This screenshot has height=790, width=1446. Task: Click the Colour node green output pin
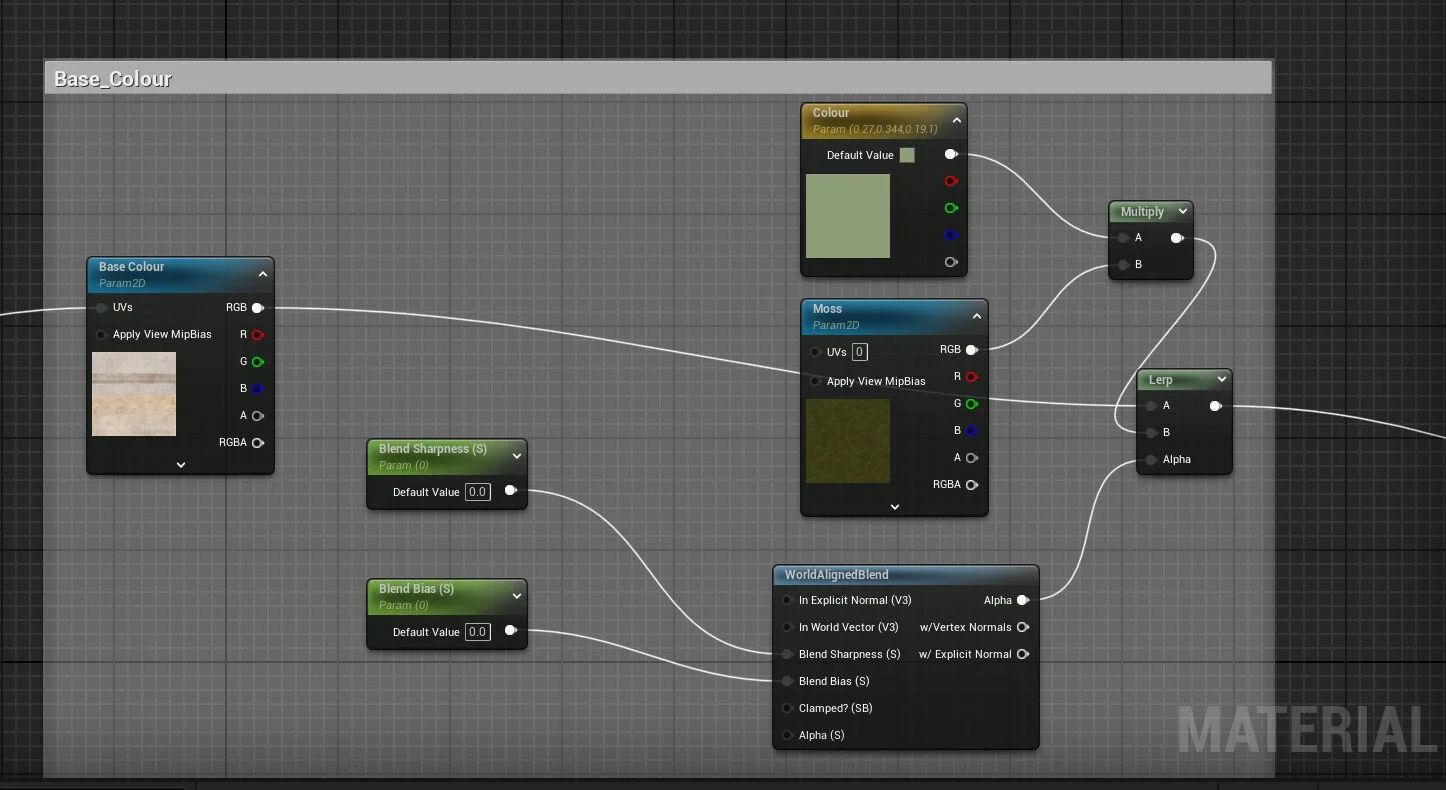coord(950,208)
